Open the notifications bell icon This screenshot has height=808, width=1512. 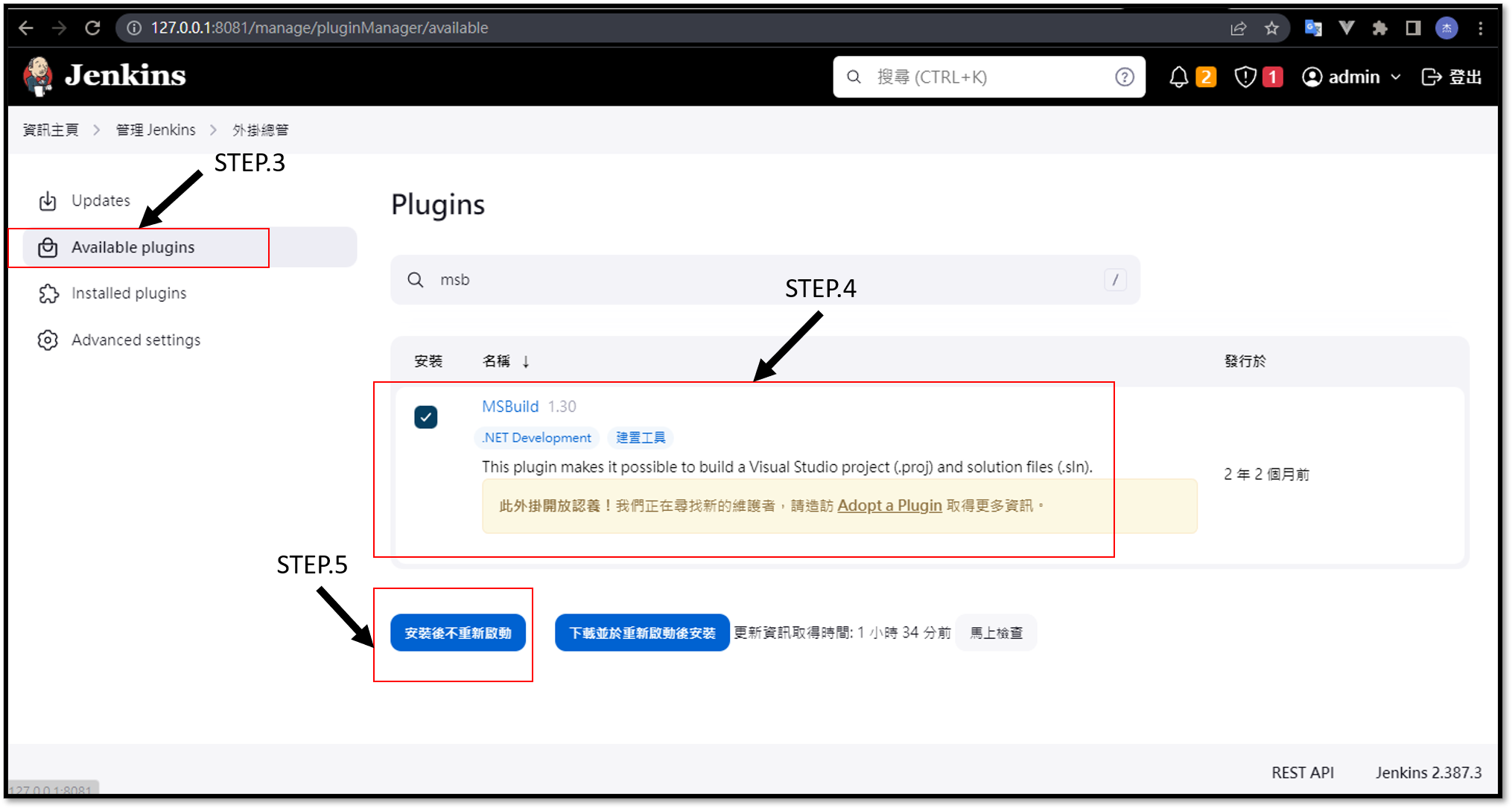click(x=1178, y=77)
